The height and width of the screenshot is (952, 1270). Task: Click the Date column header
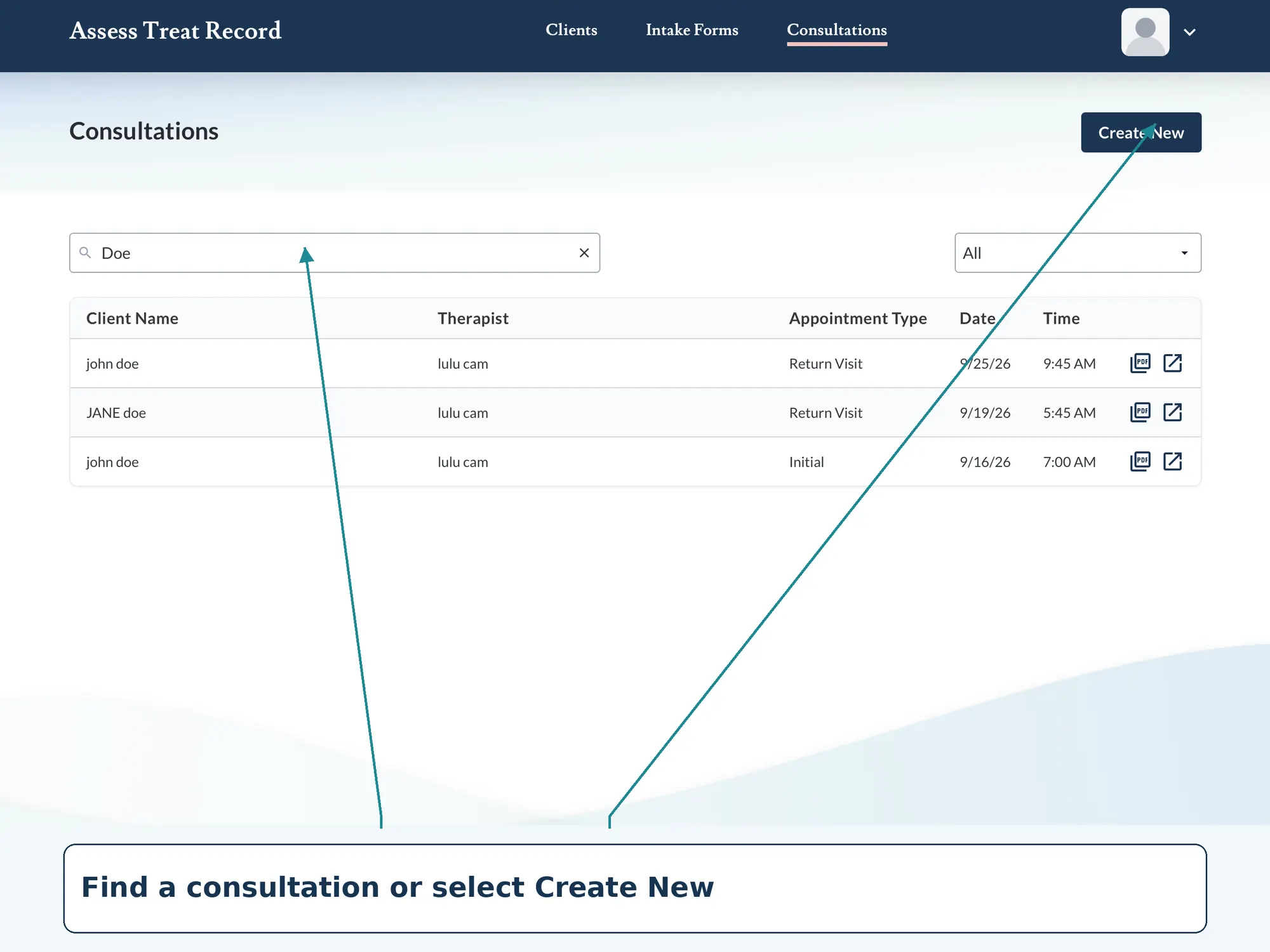tap(977, 318)
